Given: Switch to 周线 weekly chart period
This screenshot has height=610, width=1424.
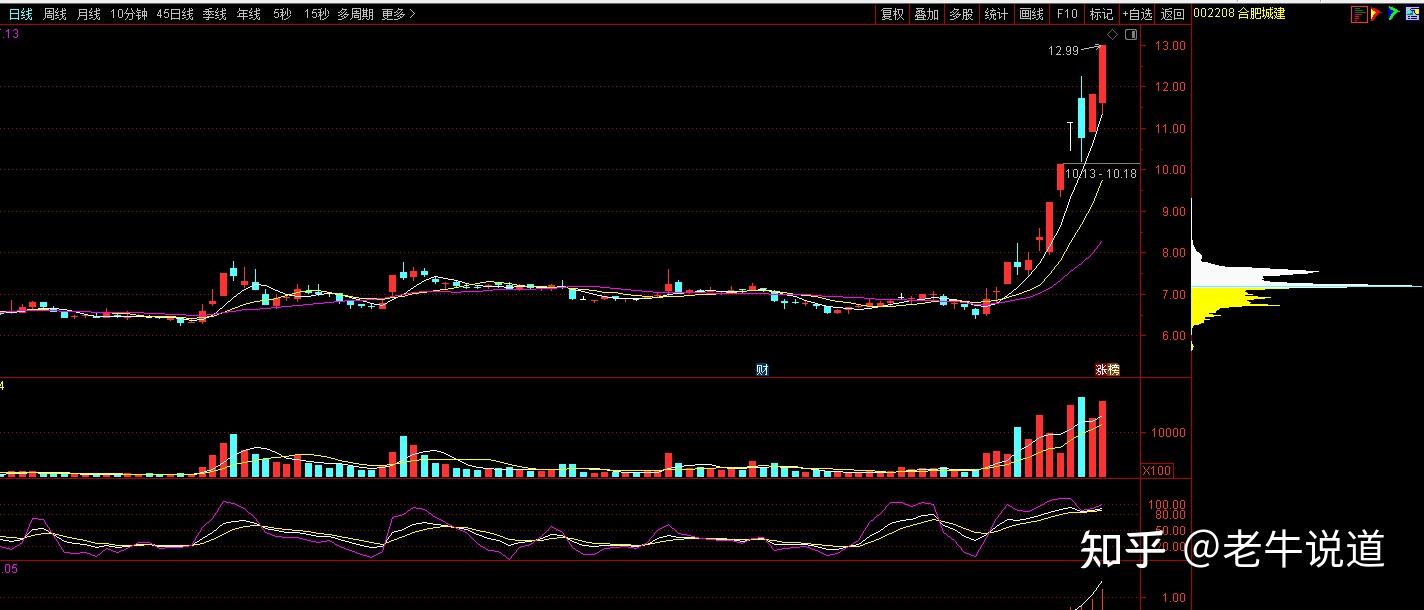Looking at the screenshot, I should pos(55,14).
